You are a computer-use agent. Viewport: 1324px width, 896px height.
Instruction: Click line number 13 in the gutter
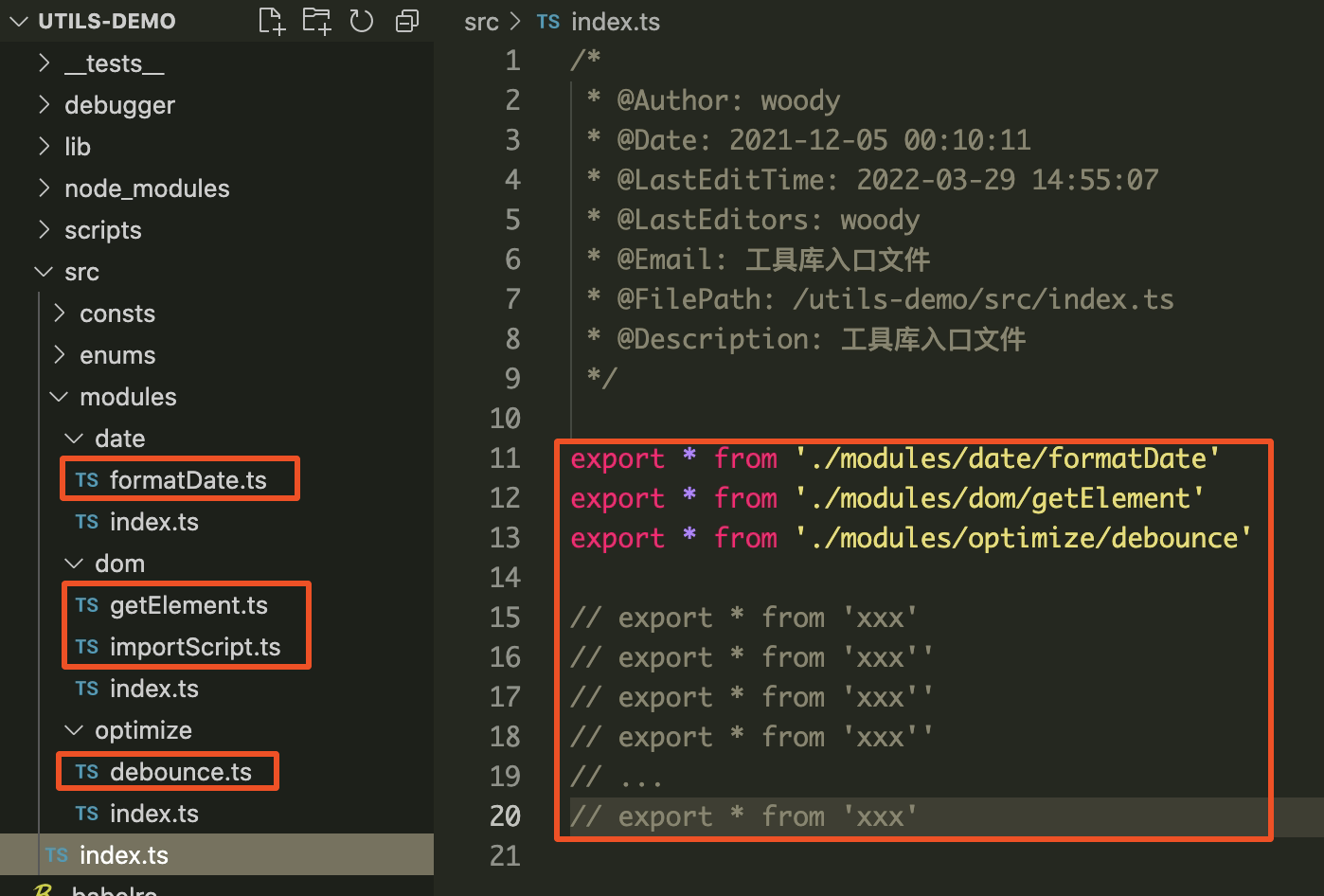506,538
